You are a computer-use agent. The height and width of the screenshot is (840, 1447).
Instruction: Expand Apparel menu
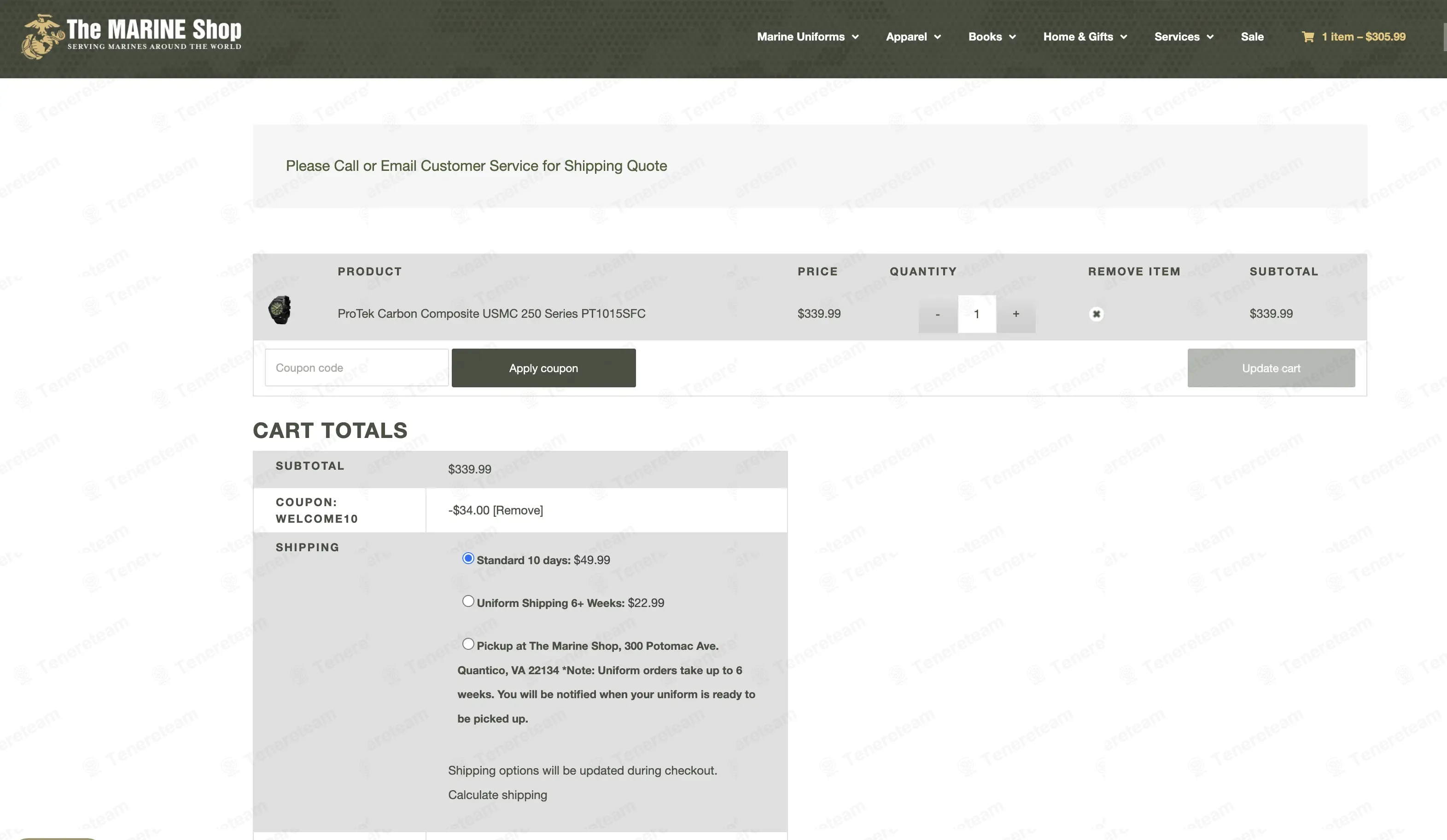(913, 37)
